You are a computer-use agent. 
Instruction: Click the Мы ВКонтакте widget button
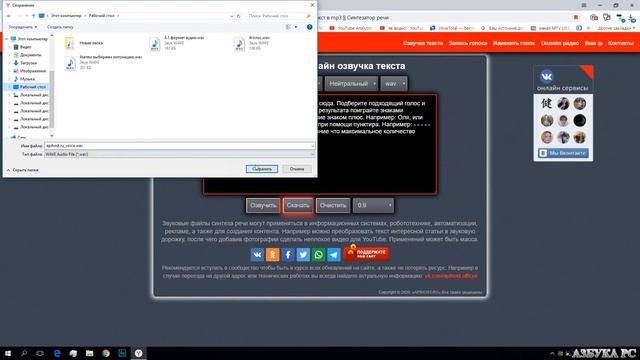pyautogui.click(x=563, y=153)
